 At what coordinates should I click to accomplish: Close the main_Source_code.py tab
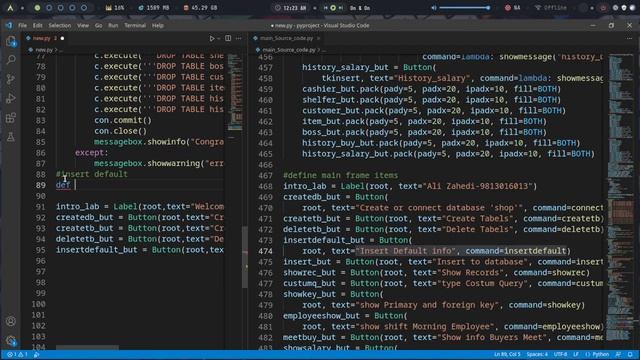(x=318, y=38)
